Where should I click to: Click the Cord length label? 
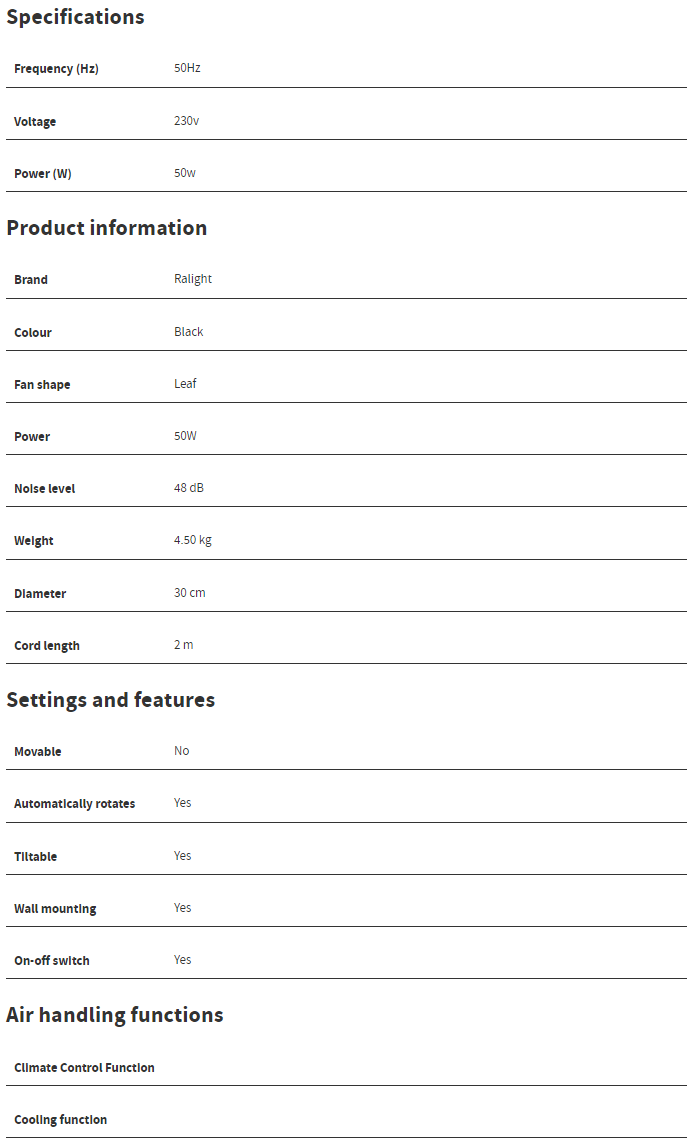point(47,646)
